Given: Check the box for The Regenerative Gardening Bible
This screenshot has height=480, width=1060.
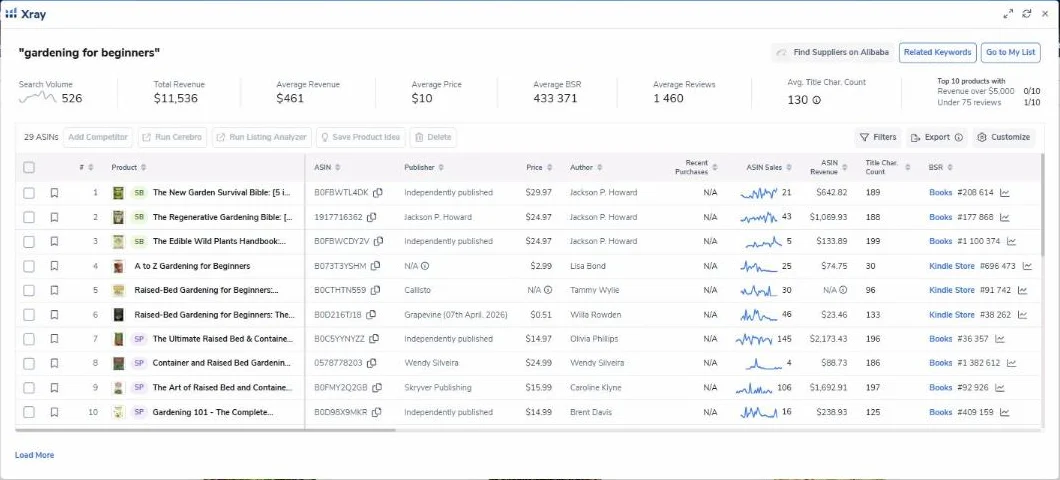Looking at the screenshot, I should coord(29,217).
